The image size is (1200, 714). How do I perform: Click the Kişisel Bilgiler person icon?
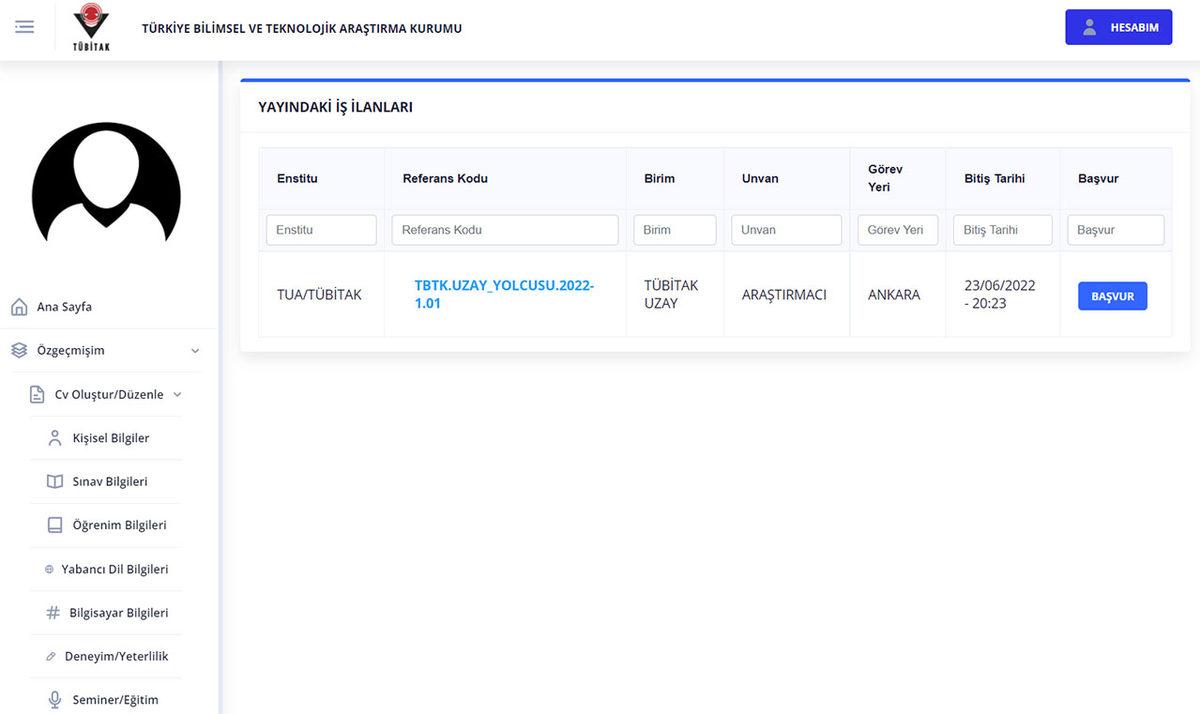pyautogui.click(x=55, y=438)
